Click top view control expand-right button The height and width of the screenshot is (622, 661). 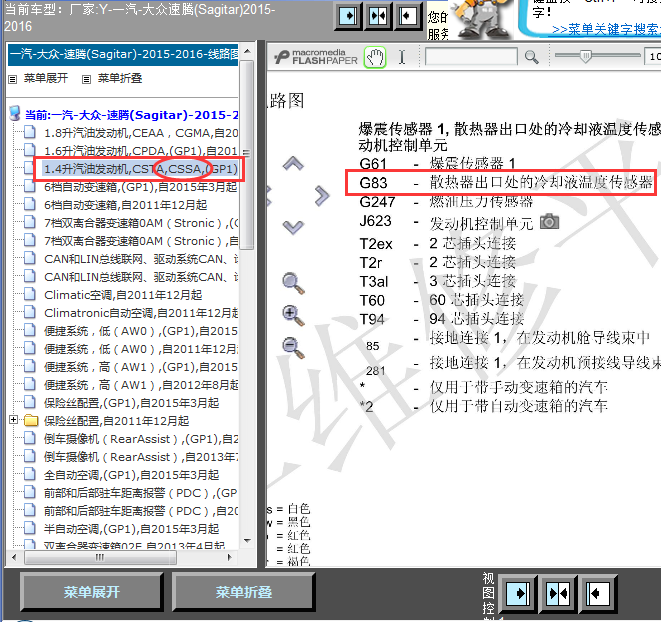pyautogui.click(x=348, y=16)
